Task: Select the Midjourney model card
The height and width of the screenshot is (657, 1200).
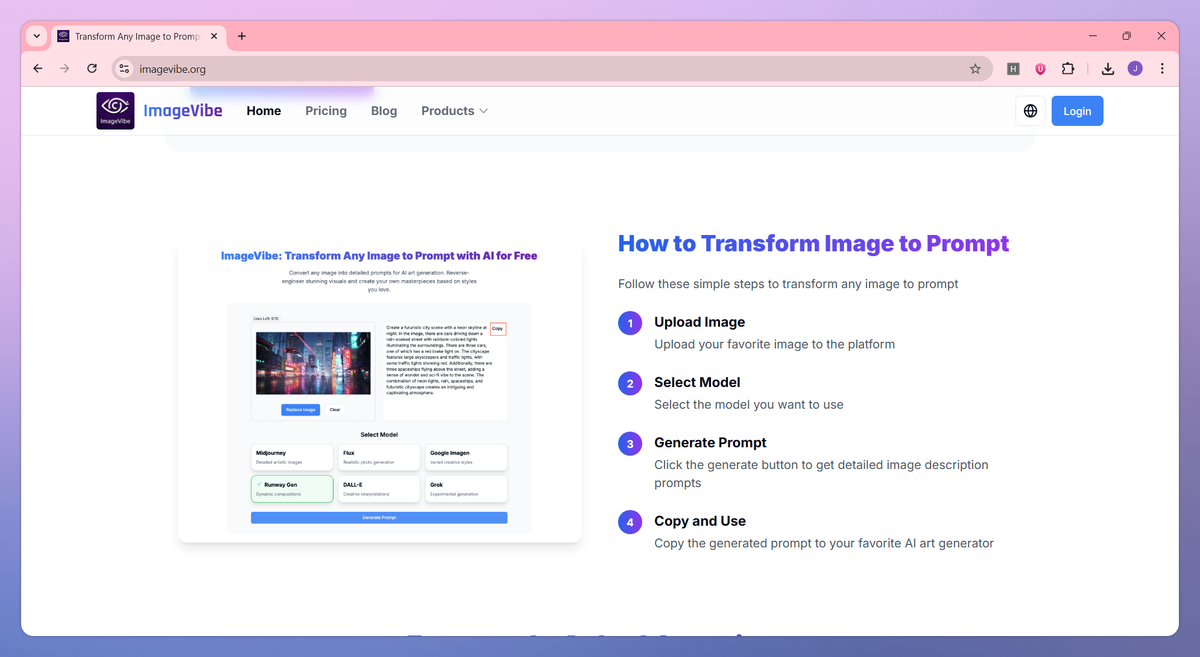Action: coord(292,457)
